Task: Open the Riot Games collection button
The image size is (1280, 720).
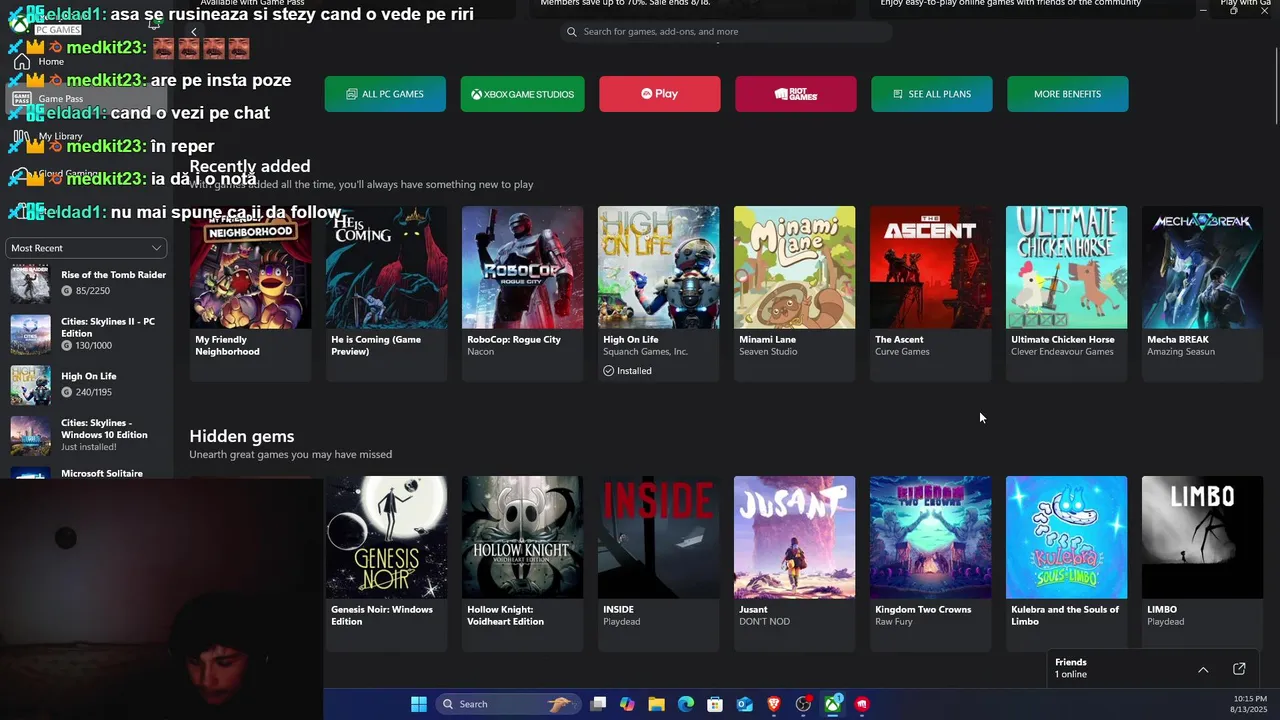Action: click(795, 94)
